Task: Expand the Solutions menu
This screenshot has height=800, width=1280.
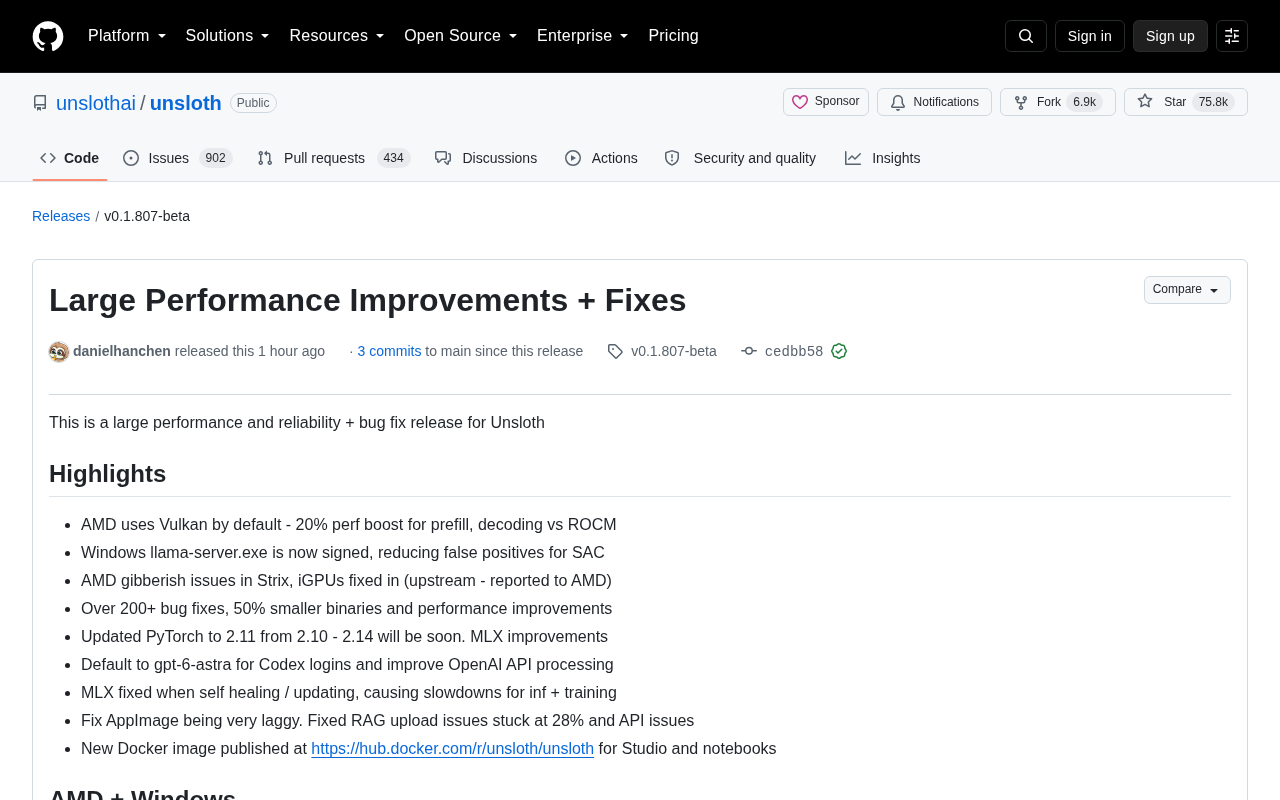Action: 227,36
